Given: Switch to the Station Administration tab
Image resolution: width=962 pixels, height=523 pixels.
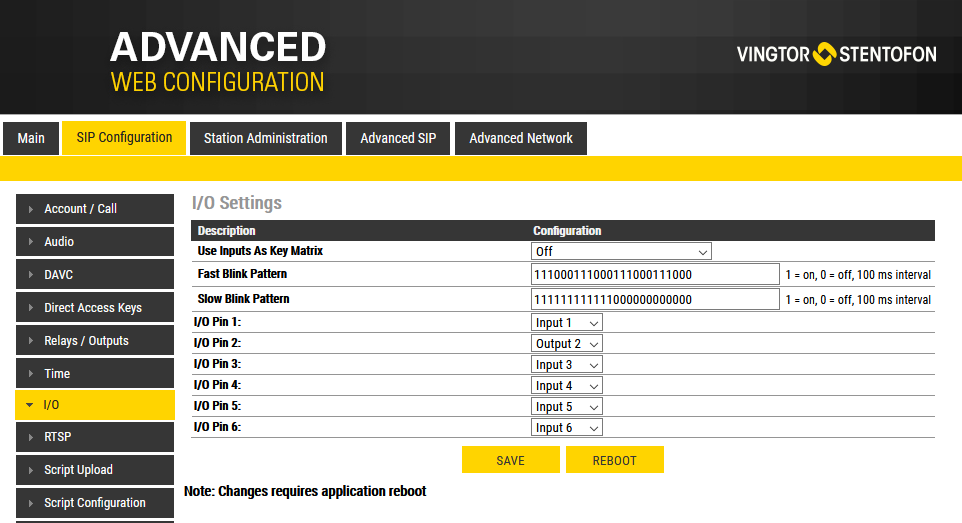Looking at the screenshot, I should tap(265, 139).
